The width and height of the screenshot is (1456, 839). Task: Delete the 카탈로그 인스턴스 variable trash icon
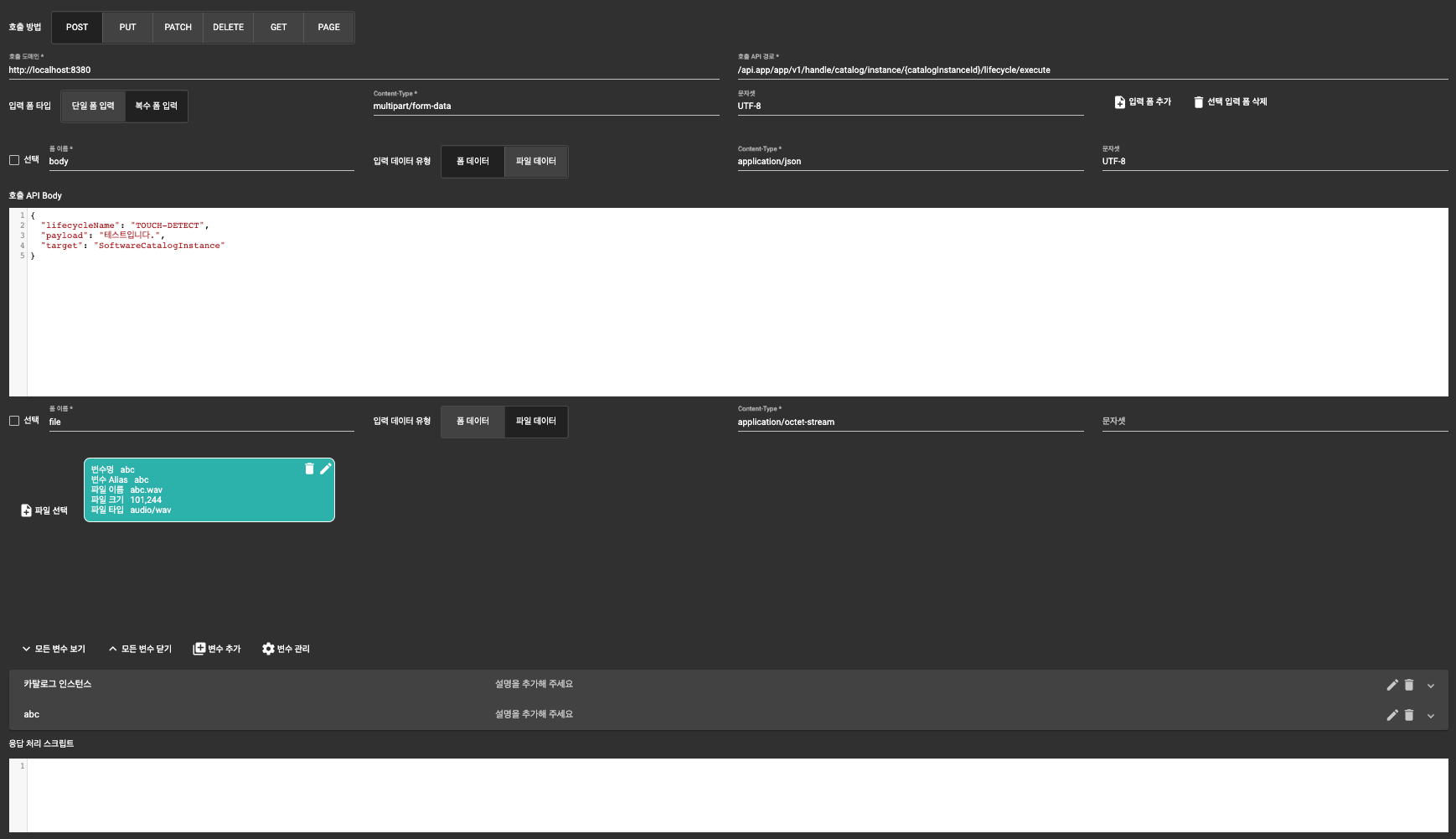(x=1409, y=685)
